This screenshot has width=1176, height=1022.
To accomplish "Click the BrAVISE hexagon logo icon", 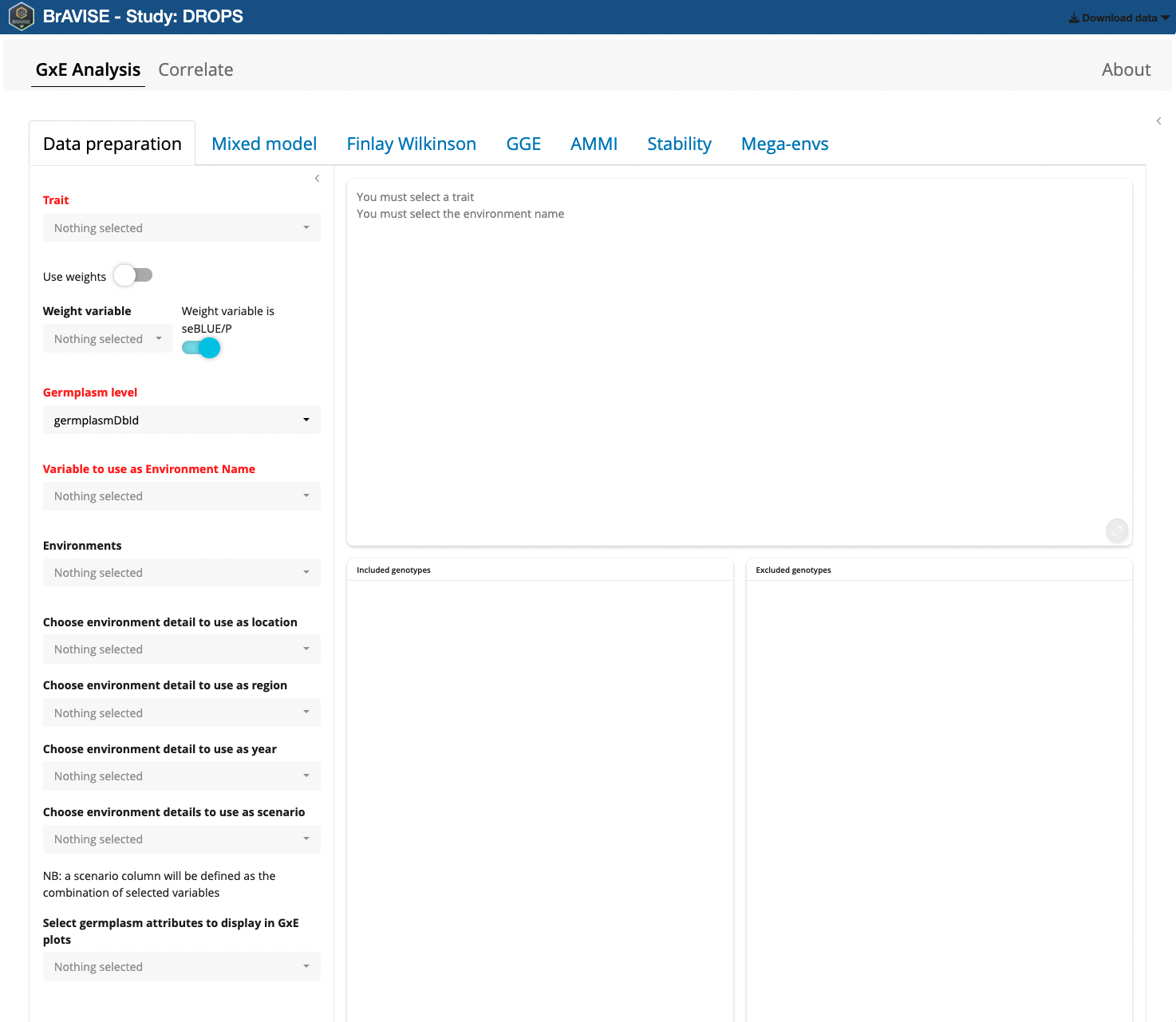I will [22, 17].
